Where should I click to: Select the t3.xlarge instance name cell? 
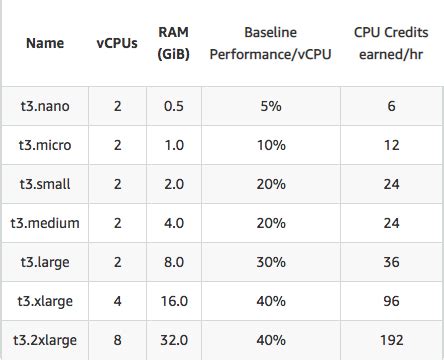pyautogui.click(x=45, y=301)
